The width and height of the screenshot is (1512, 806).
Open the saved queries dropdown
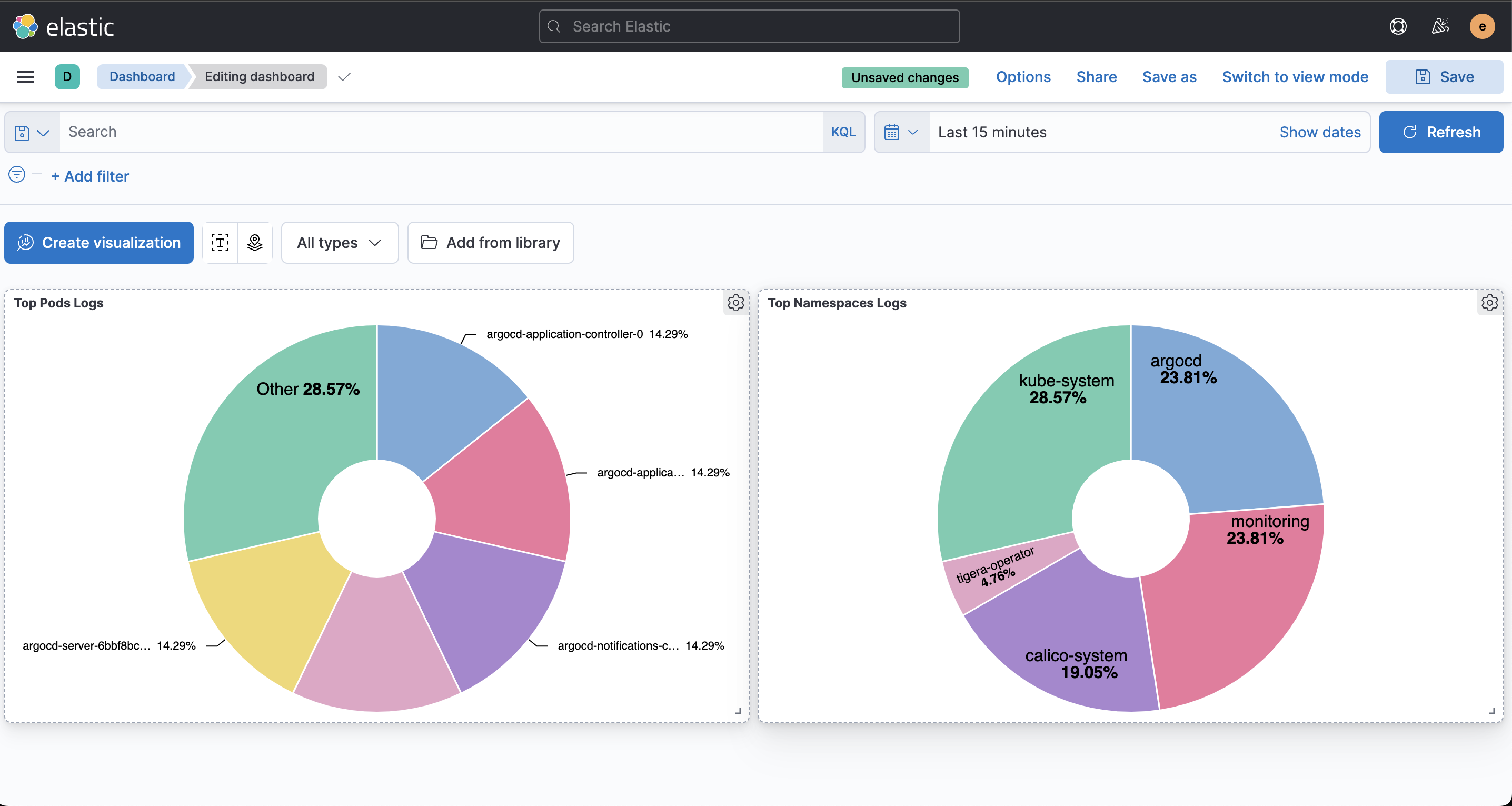pos(32,133)
